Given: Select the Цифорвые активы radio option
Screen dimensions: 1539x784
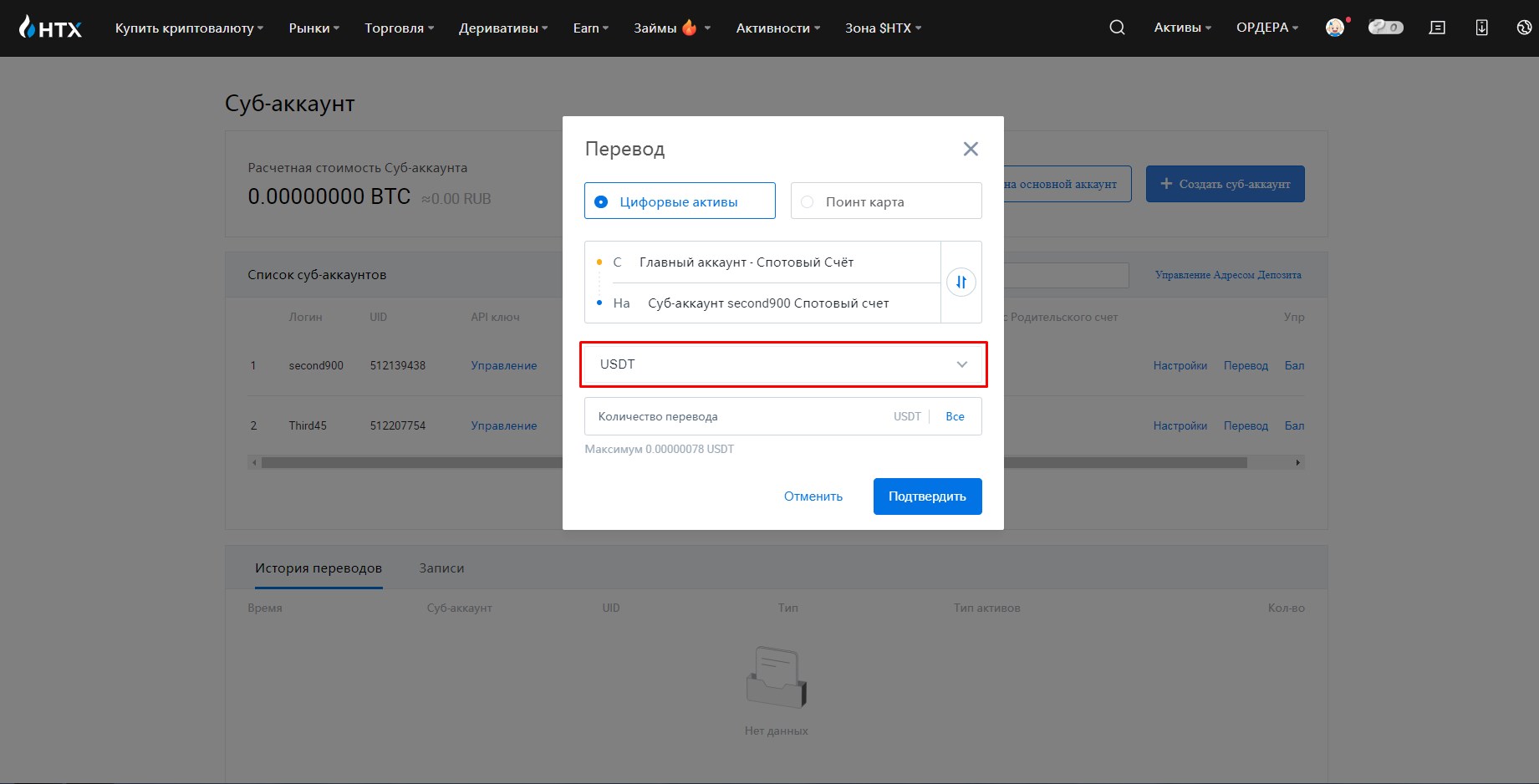Looking at the screenshot, I should click(x=680, y=201).
